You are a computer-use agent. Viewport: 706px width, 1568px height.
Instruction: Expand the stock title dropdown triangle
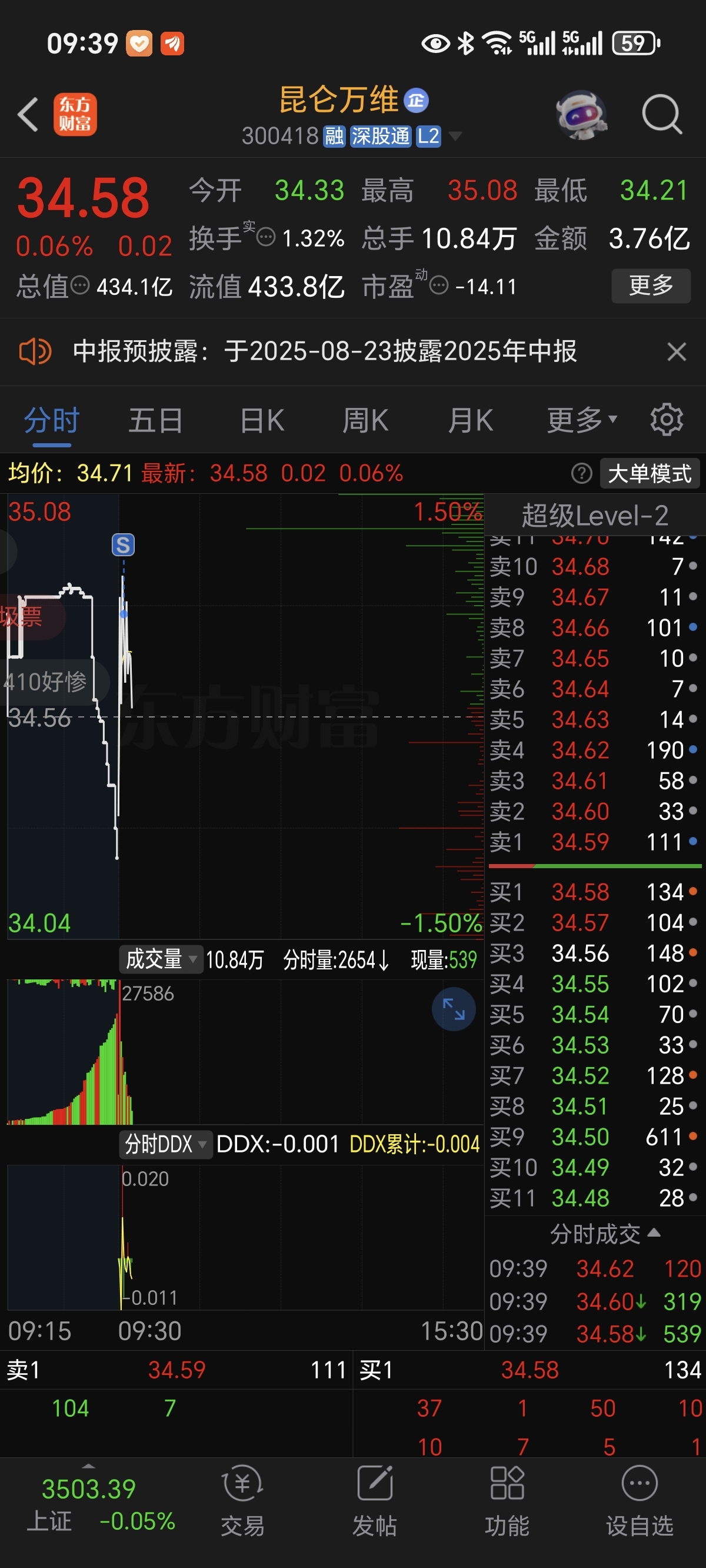click(455, 137)
